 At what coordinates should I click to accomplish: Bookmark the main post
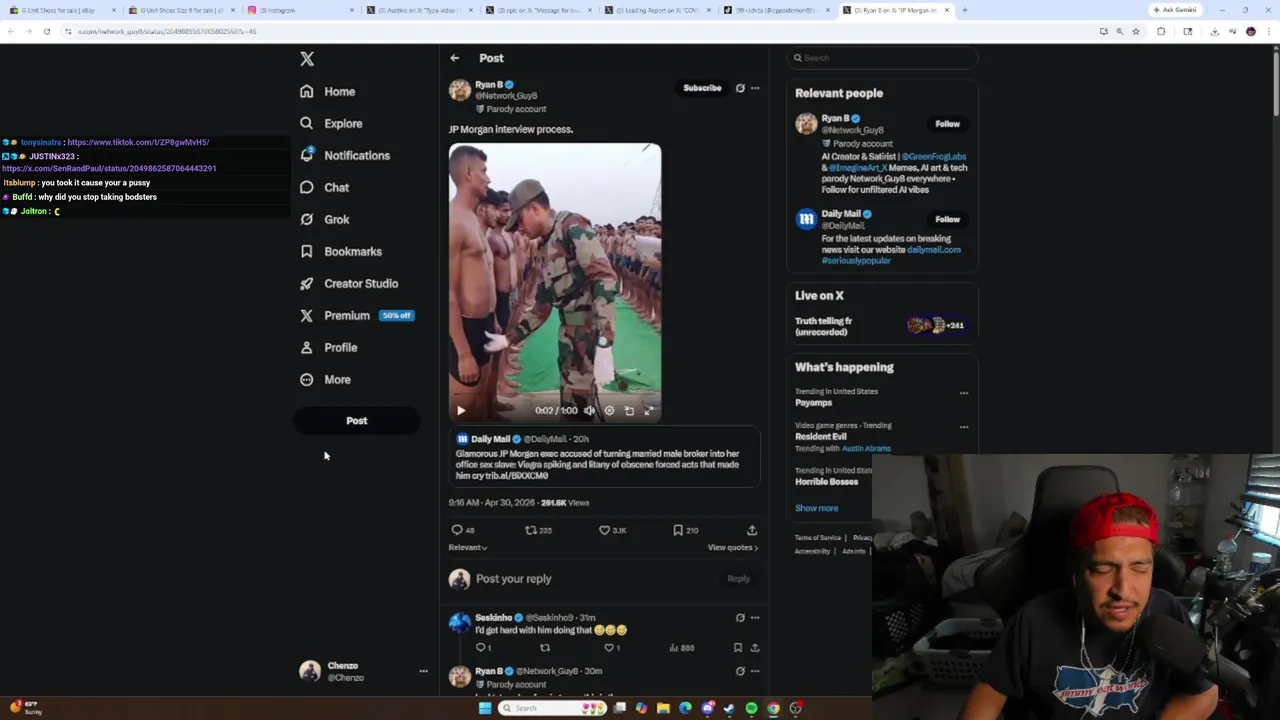[678, 530]
